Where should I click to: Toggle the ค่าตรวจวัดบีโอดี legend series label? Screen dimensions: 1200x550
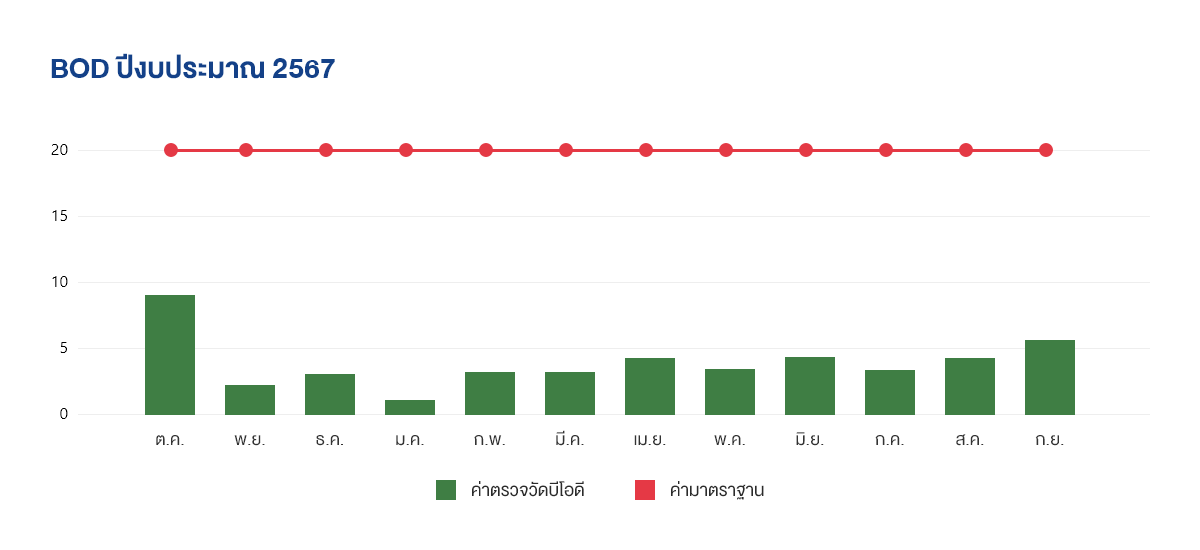(527, 490)
